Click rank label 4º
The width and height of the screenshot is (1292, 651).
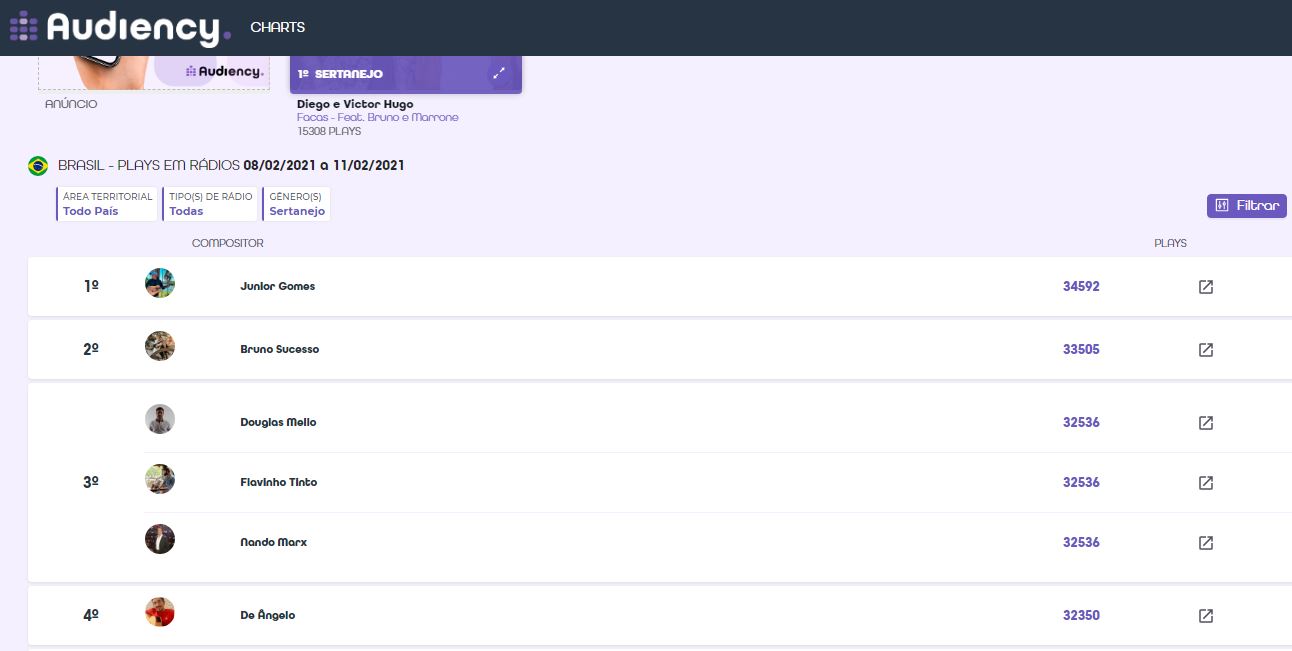tap(91, 615)
